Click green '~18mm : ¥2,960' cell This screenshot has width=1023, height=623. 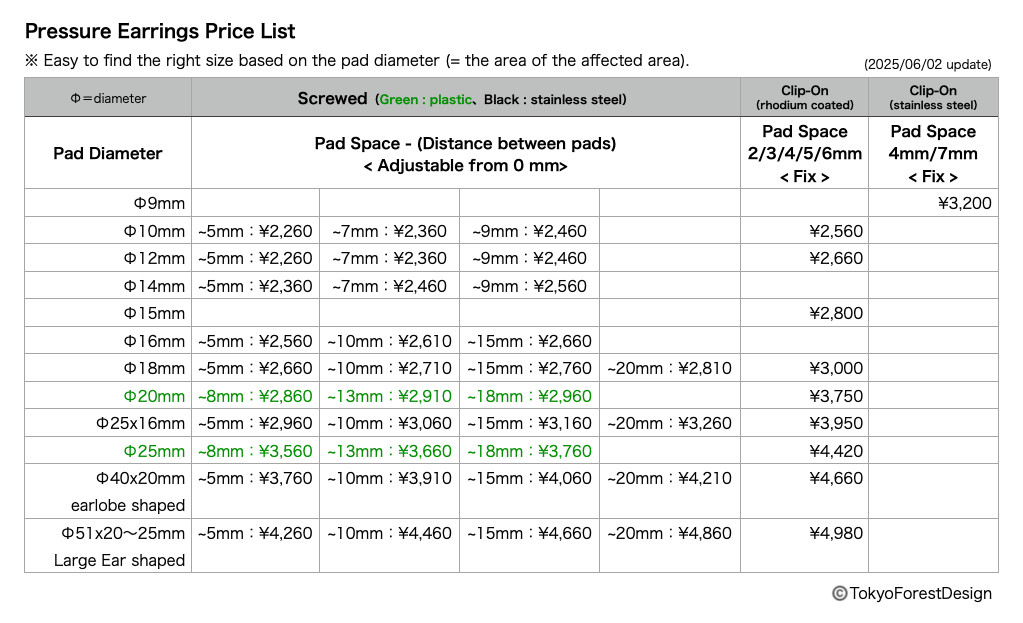(529, 396)
